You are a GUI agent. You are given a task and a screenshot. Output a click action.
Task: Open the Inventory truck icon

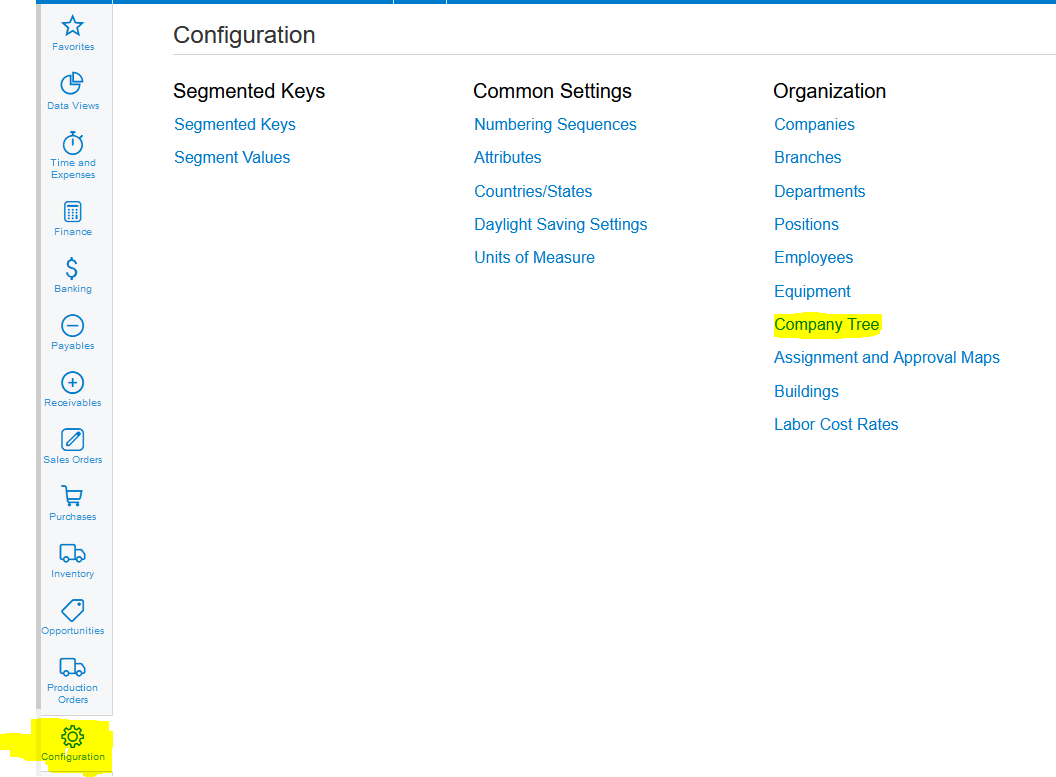click(x=73, y=554)
